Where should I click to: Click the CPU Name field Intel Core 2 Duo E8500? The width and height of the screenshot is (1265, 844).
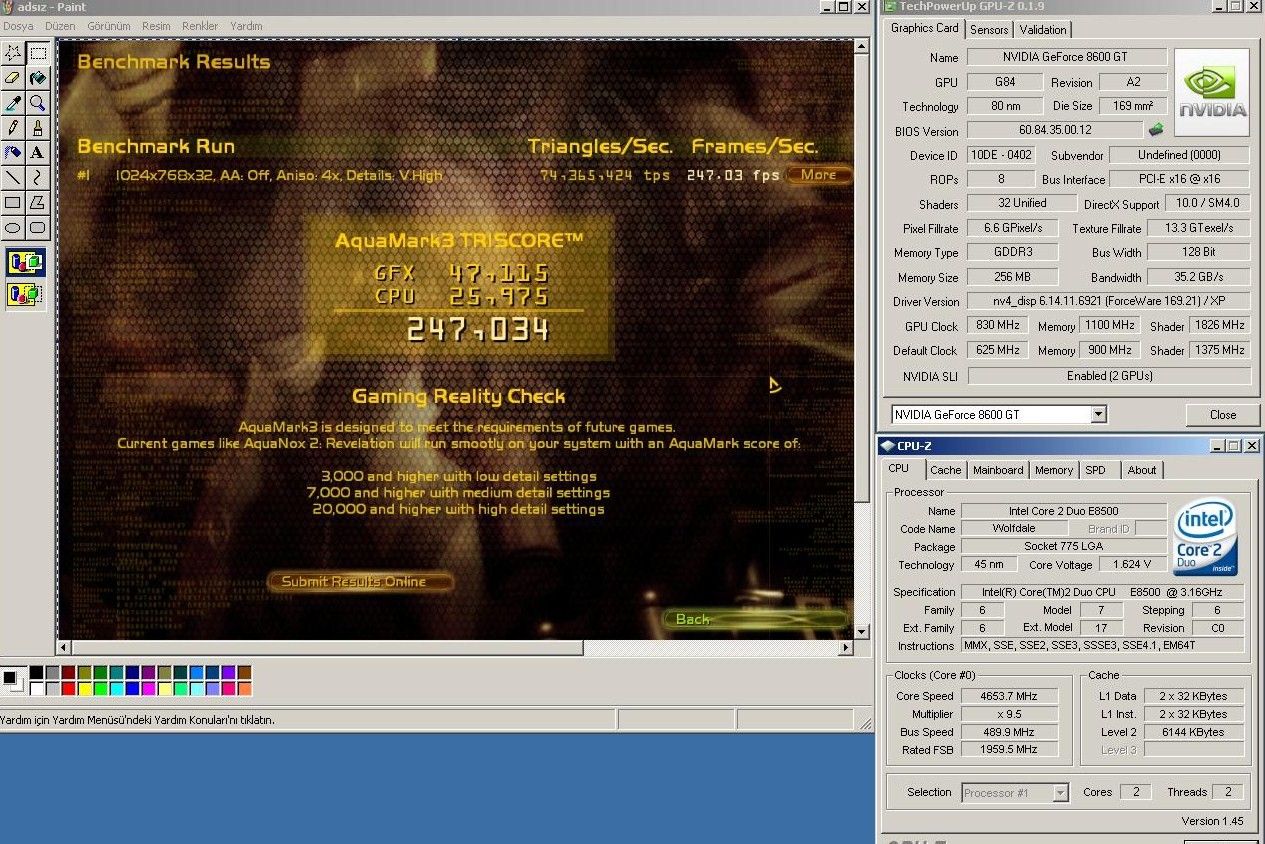tap(1063, 511)
